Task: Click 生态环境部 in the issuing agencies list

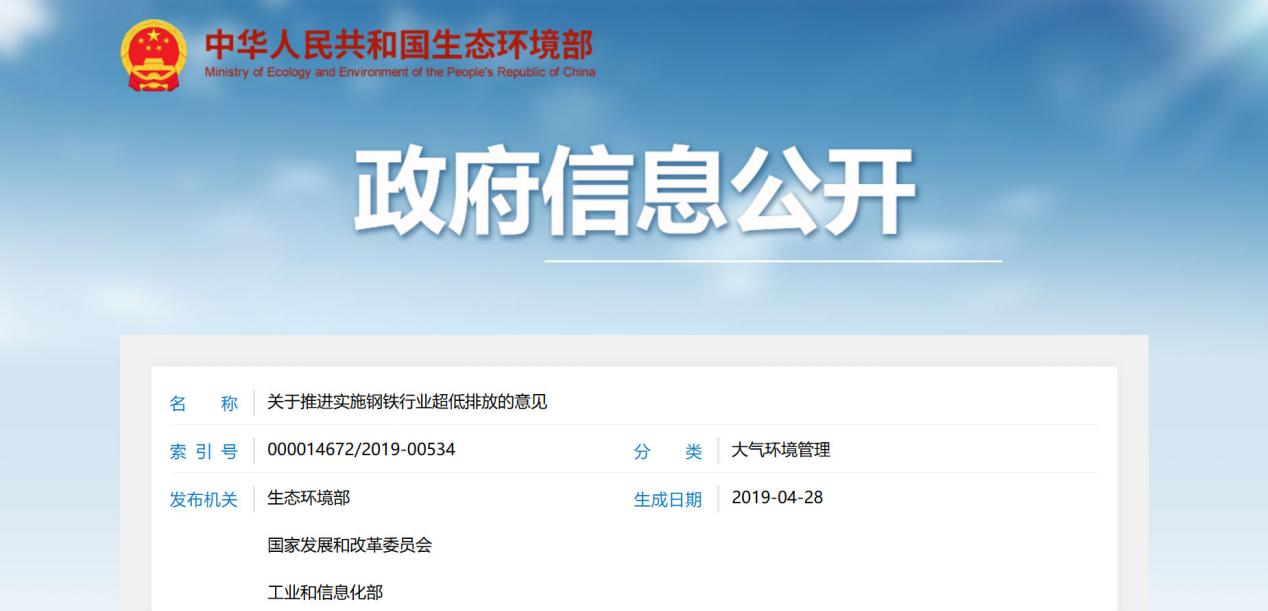Action: (308, 498)
